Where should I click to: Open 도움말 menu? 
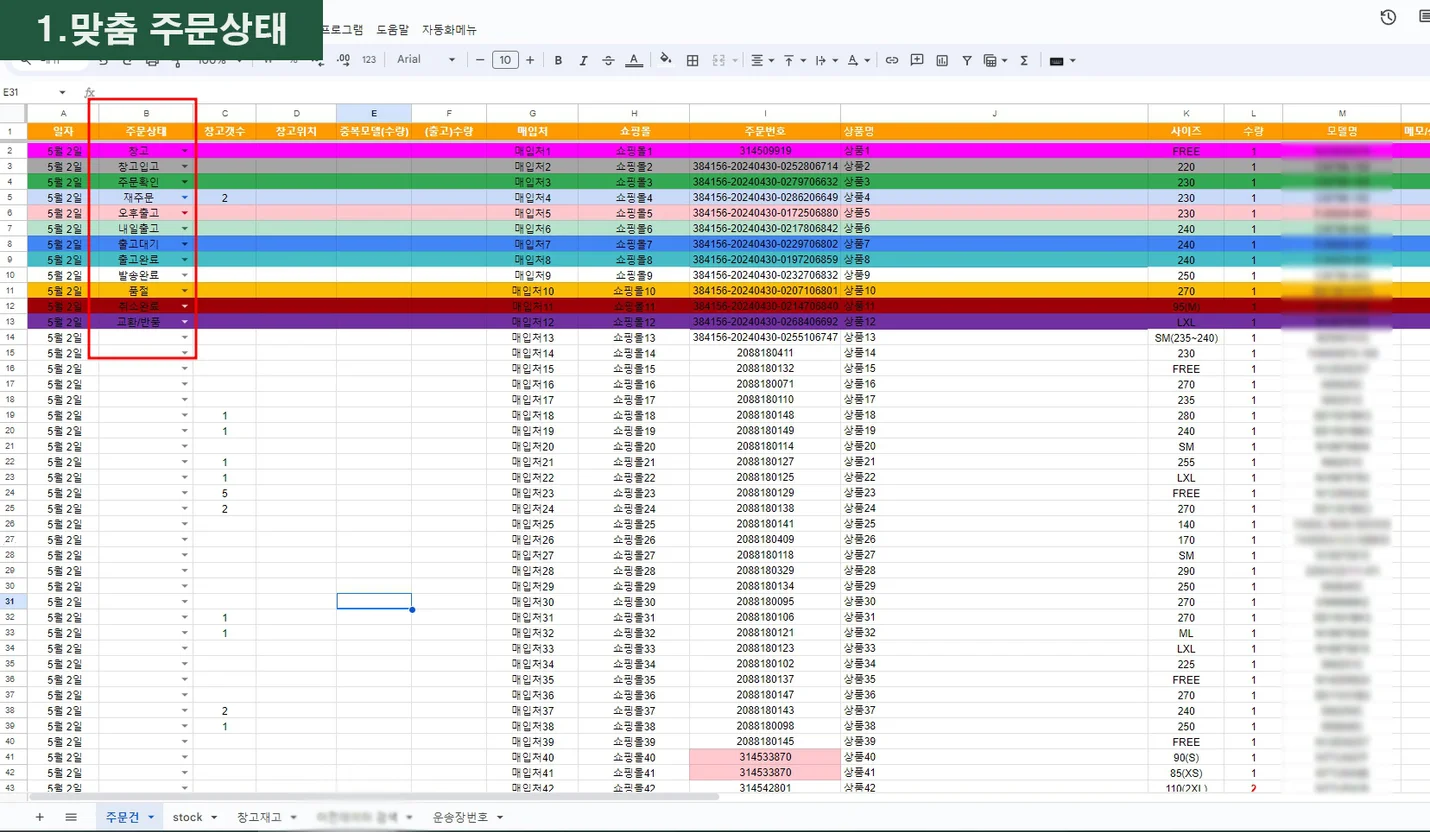click(x=393, y=29)
